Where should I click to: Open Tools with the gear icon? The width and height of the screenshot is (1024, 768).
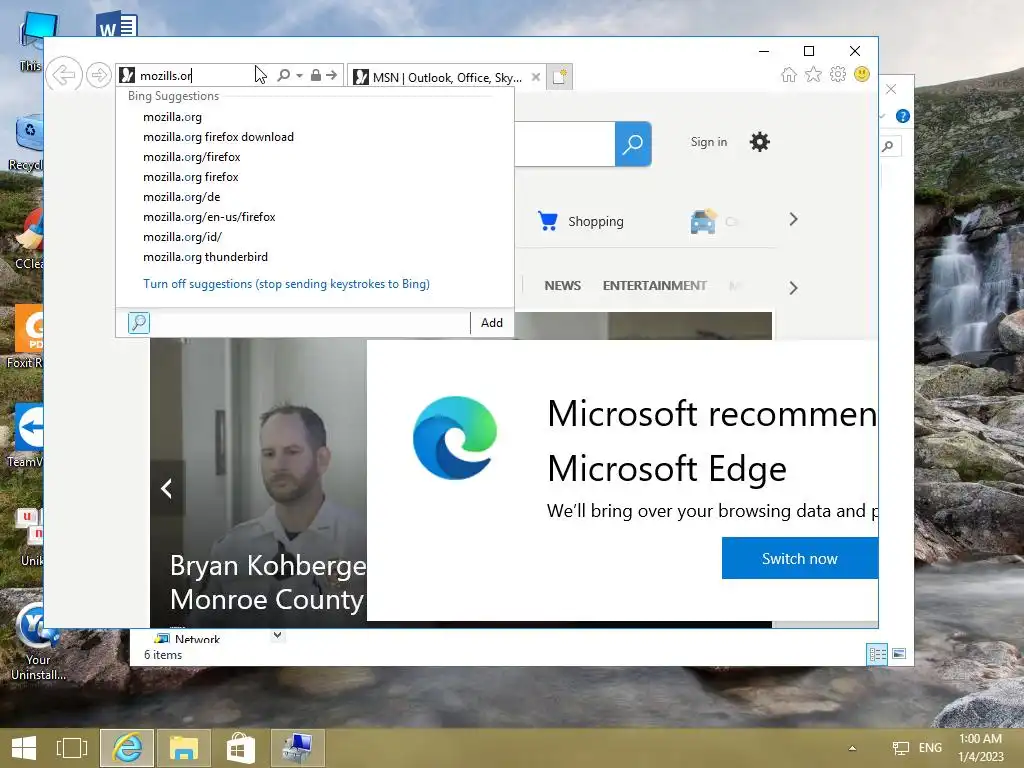[x=838, y=74]
